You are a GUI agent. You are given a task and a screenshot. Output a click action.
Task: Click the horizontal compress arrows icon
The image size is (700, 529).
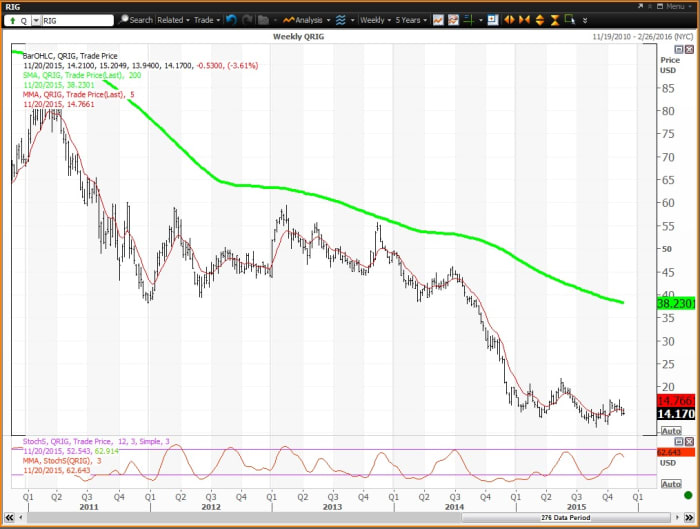point(525,20)
